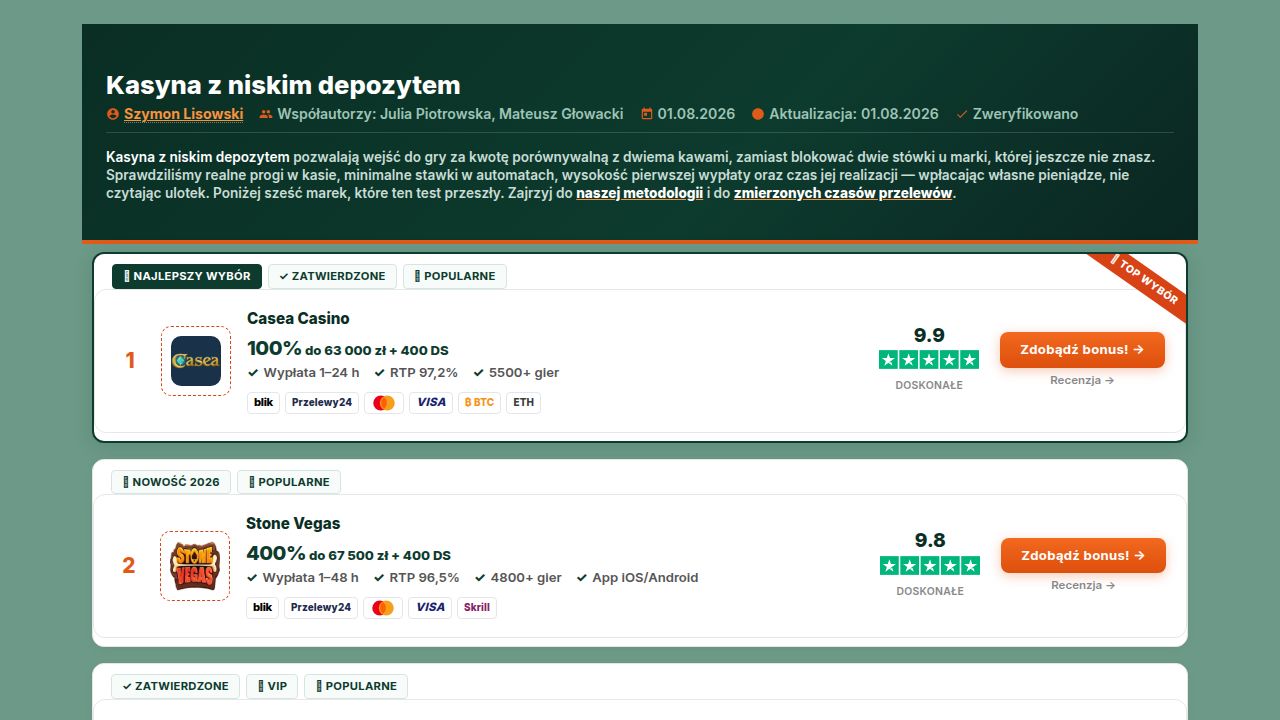The width and height of the screenshot is (1280, 720).
Task: Click the ZATWIERDZONE badge on third card
Action: coord(176,686)
